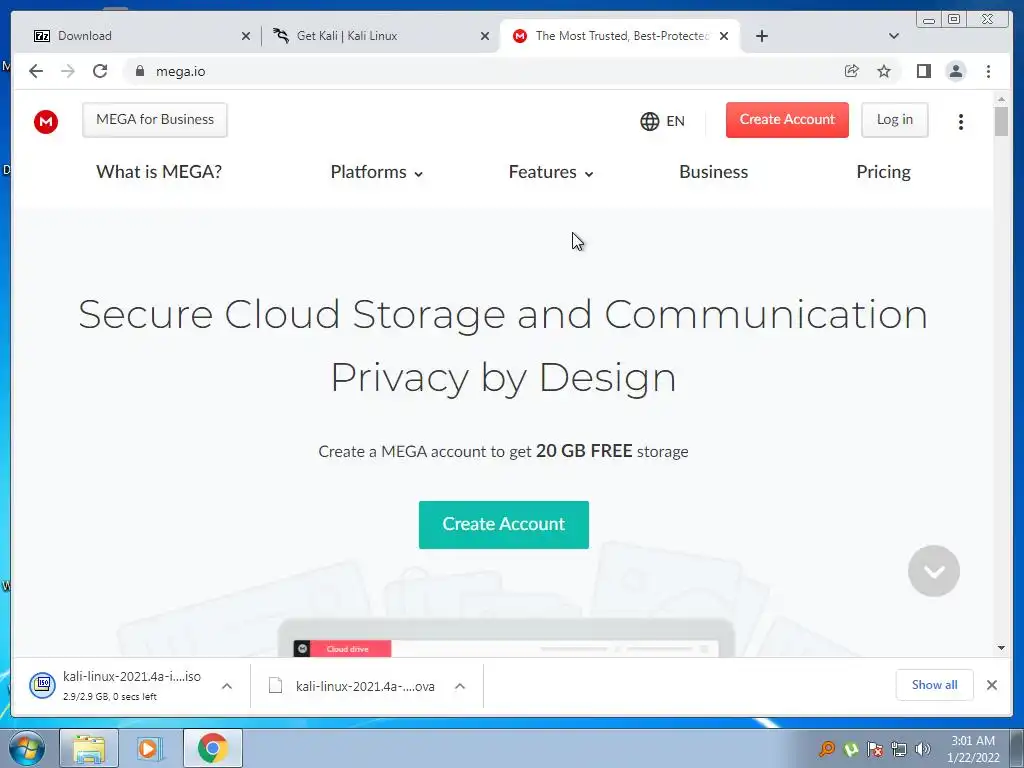Open the language selector globe EN
The image size is (1024, 768).
point(662,121)
